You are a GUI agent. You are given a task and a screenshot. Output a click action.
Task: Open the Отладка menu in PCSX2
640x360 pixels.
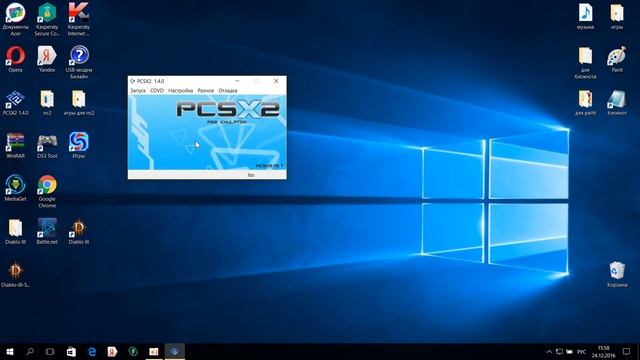[x=228, y=91]
